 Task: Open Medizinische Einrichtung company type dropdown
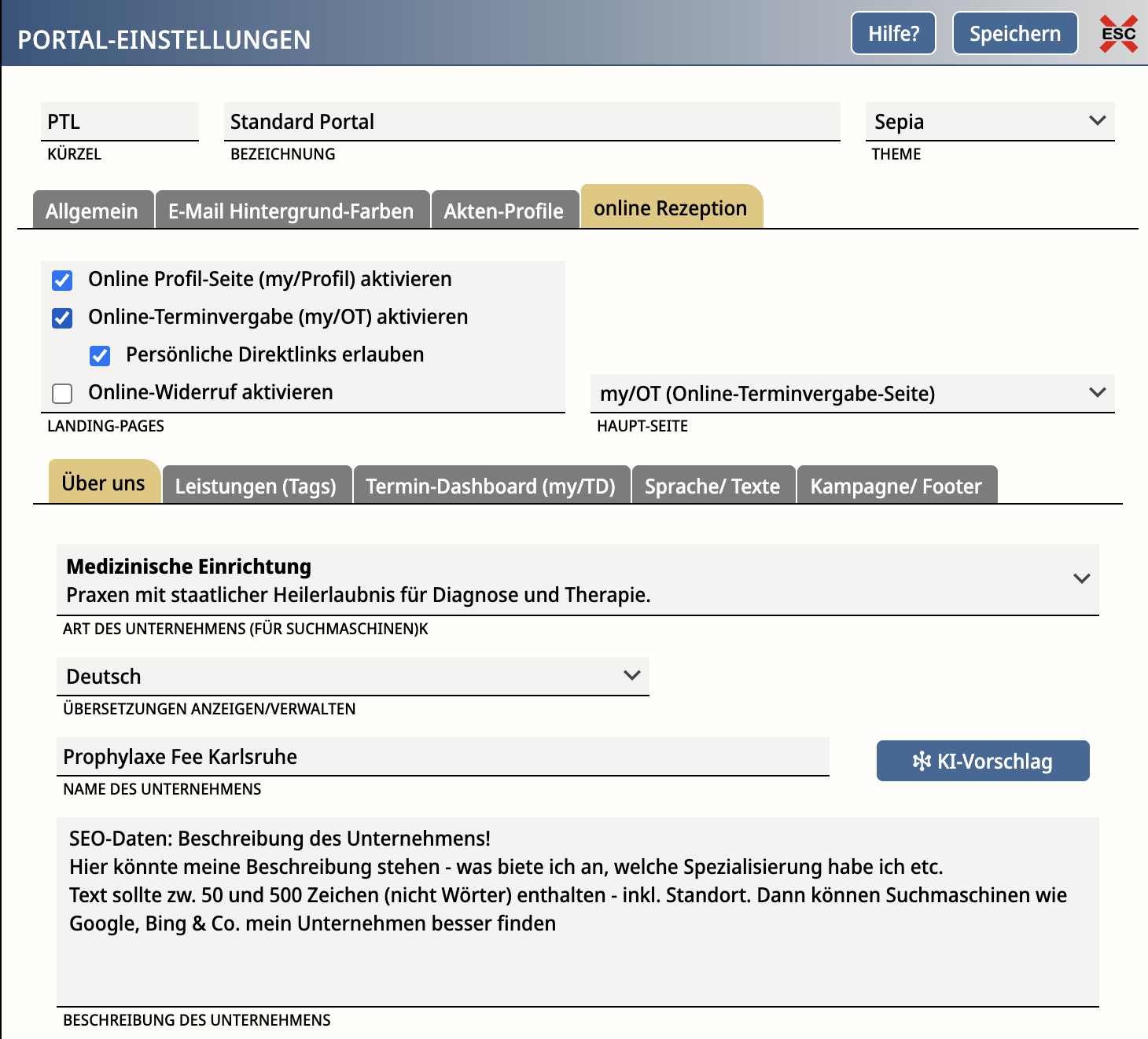[578, 580]
